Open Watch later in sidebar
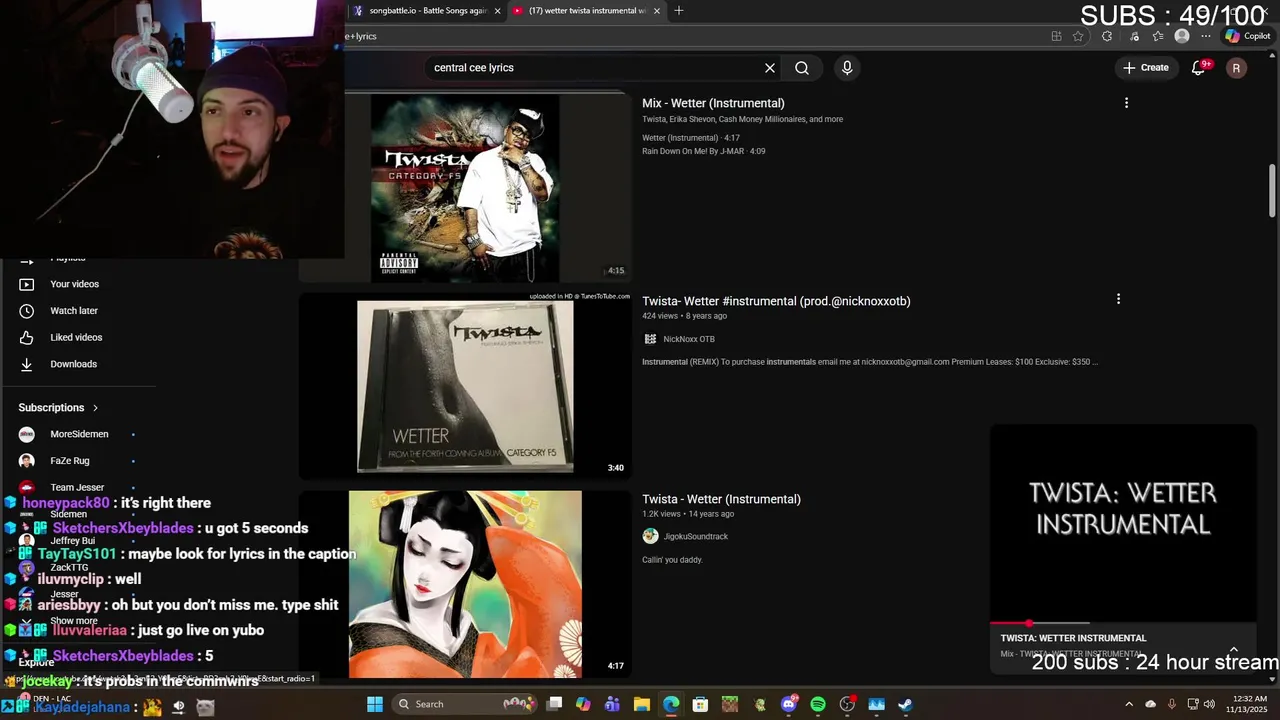The image size is (1280, 720). [74, 311]
